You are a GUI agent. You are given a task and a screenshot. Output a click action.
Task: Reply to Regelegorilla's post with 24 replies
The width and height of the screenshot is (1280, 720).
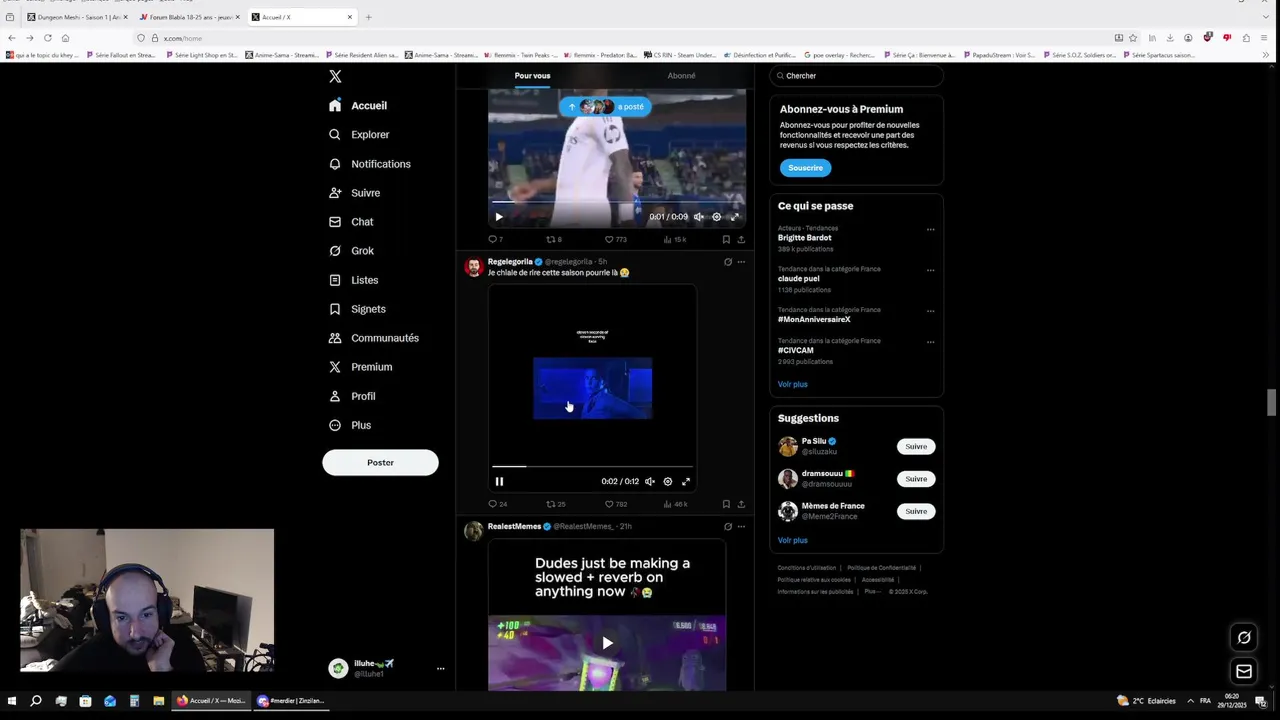(497, 504)
